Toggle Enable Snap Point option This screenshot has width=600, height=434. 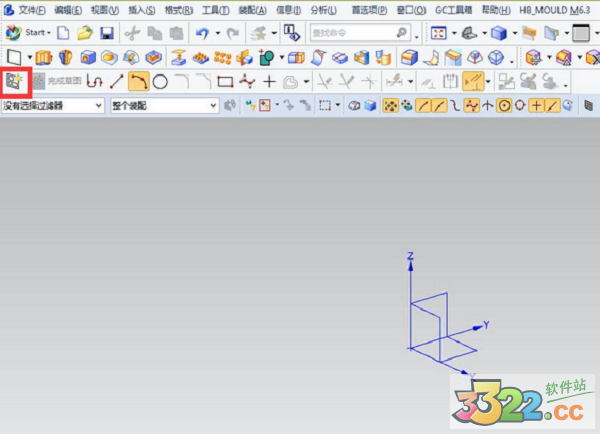pyautogui.click(x=390, y=105)
